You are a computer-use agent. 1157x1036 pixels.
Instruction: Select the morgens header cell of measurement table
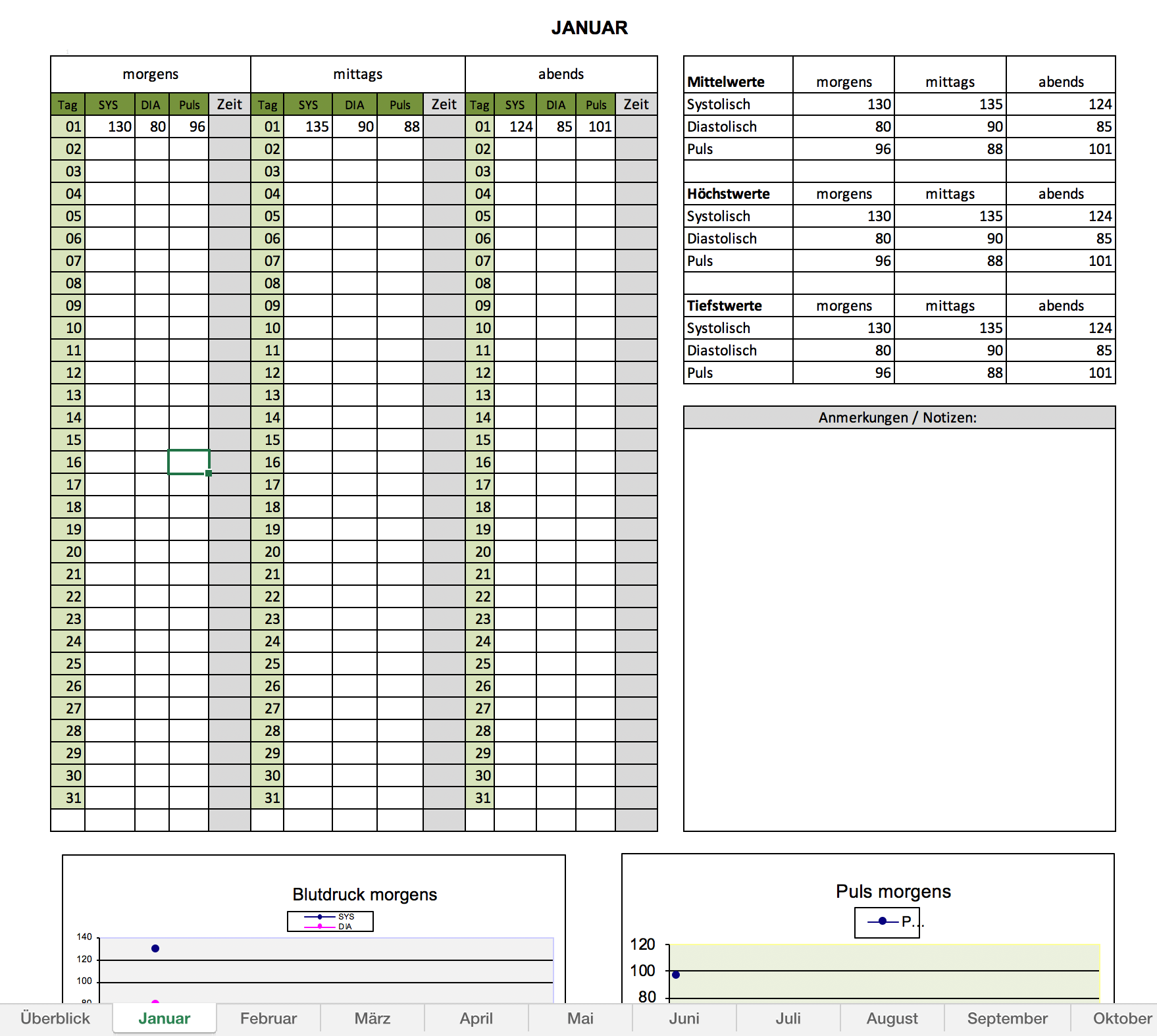(x=151, y=74)
